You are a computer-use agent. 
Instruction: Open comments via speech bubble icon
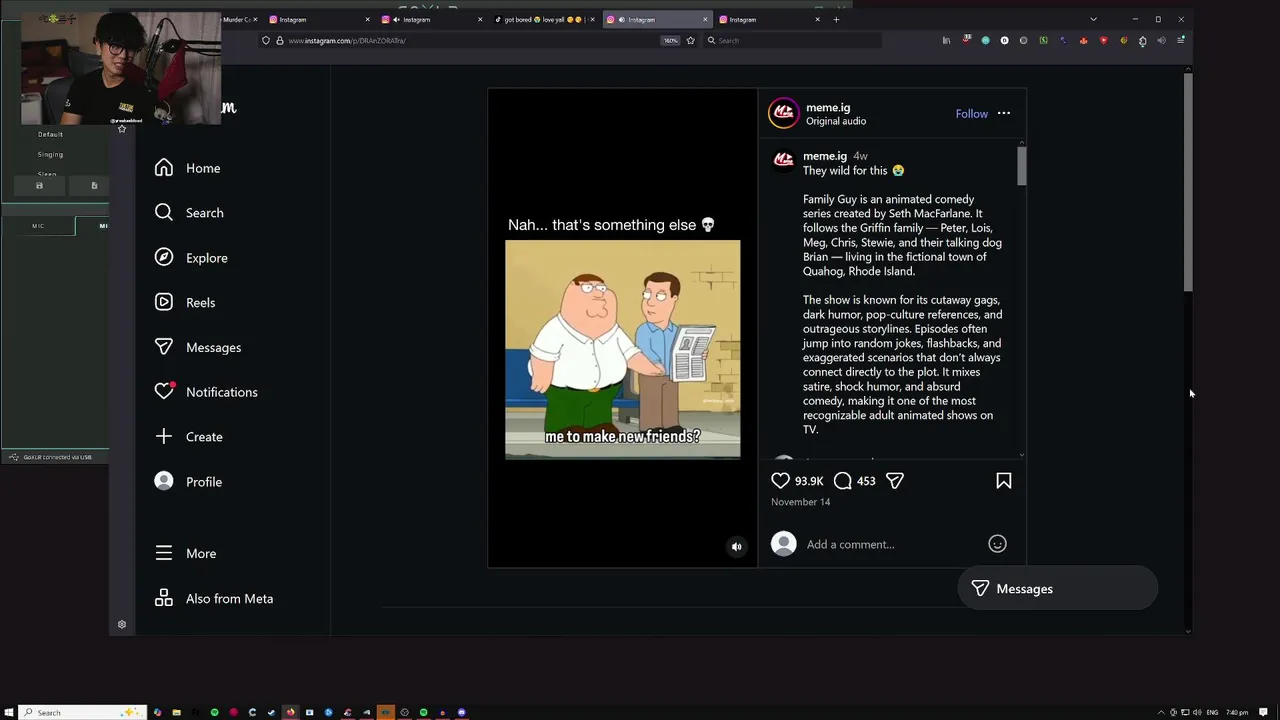click(x=843, y=481)
